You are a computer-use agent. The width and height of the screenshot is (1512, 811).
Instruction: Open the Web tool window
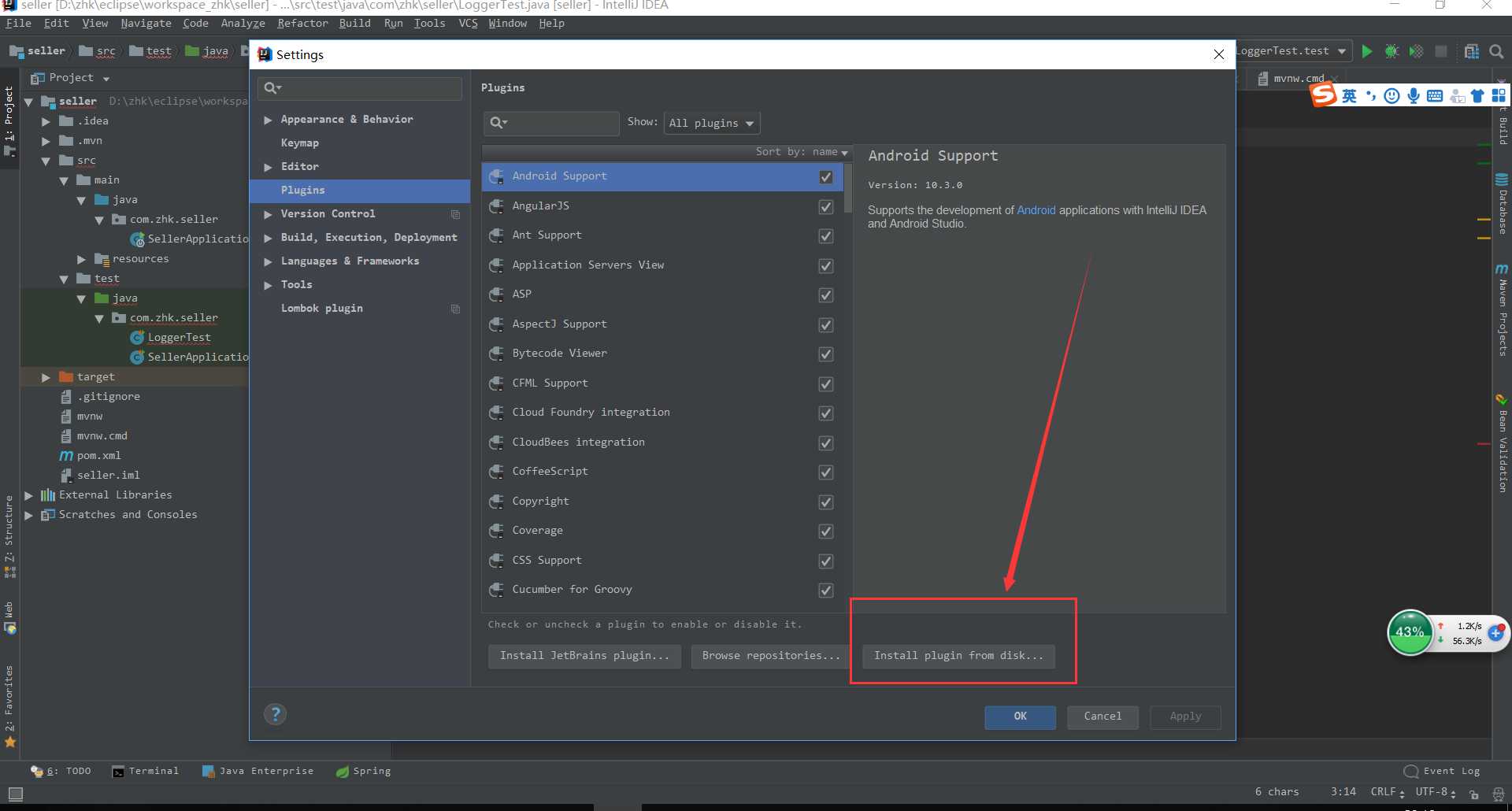[x=9, y=618]
